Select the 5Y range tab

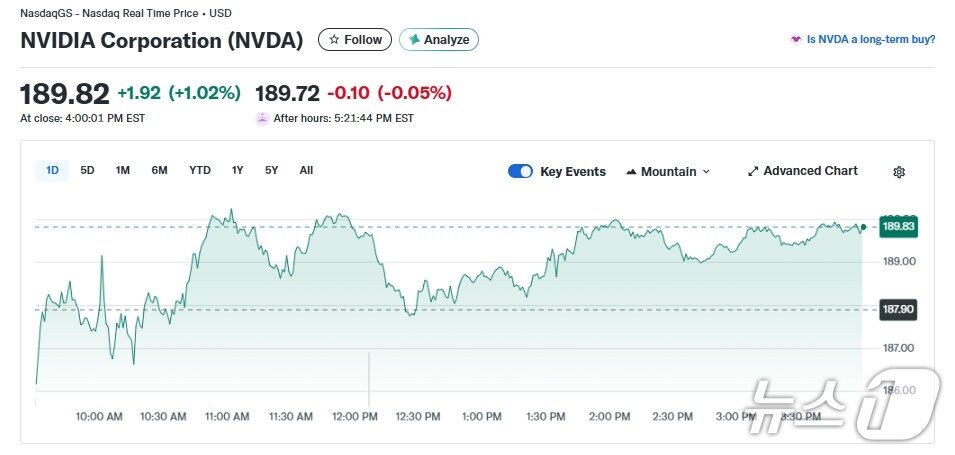[x=271, y=170]
